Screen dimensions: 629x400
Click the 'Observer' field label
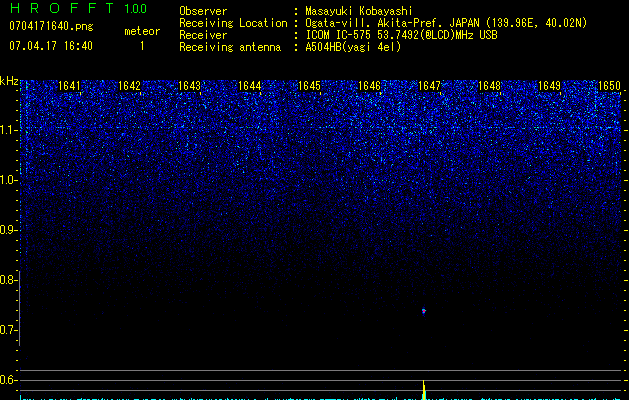point(203,11)
